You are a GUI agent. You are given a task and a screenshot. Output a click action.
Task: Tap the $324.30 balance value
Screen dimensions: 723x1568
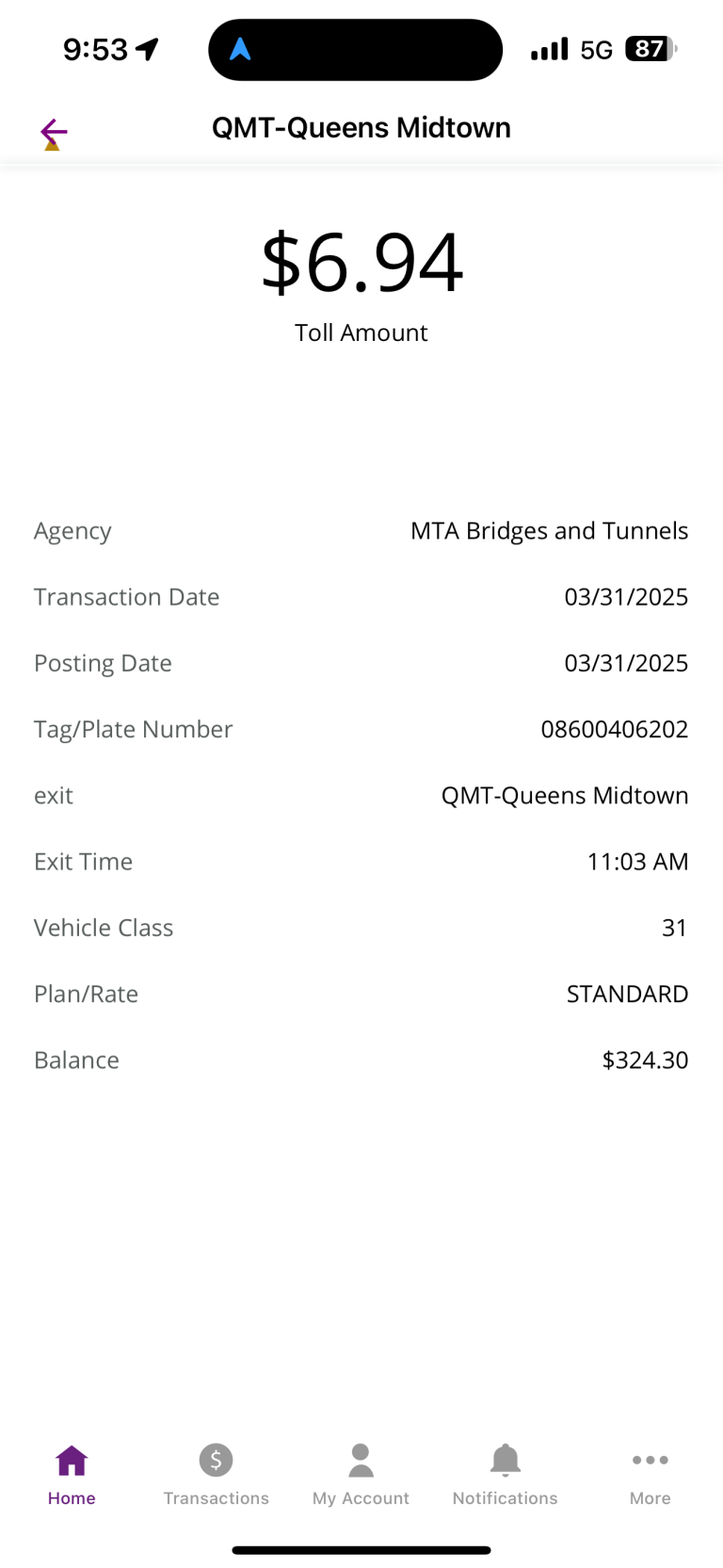[x=645, y=1059]
